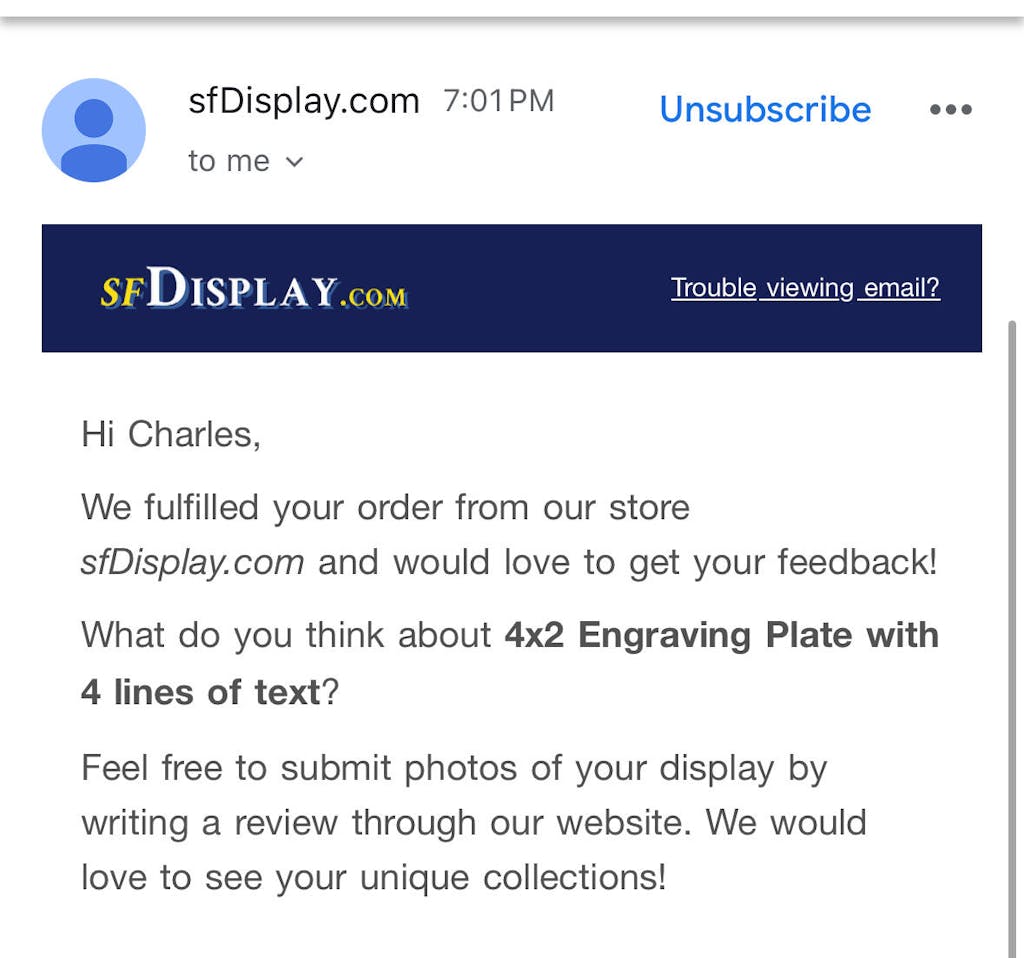This screenshot has height=958, width=1024.
Task: Click the sender's profile avatar
Action: pyautogui.click(x=94, y=131)
